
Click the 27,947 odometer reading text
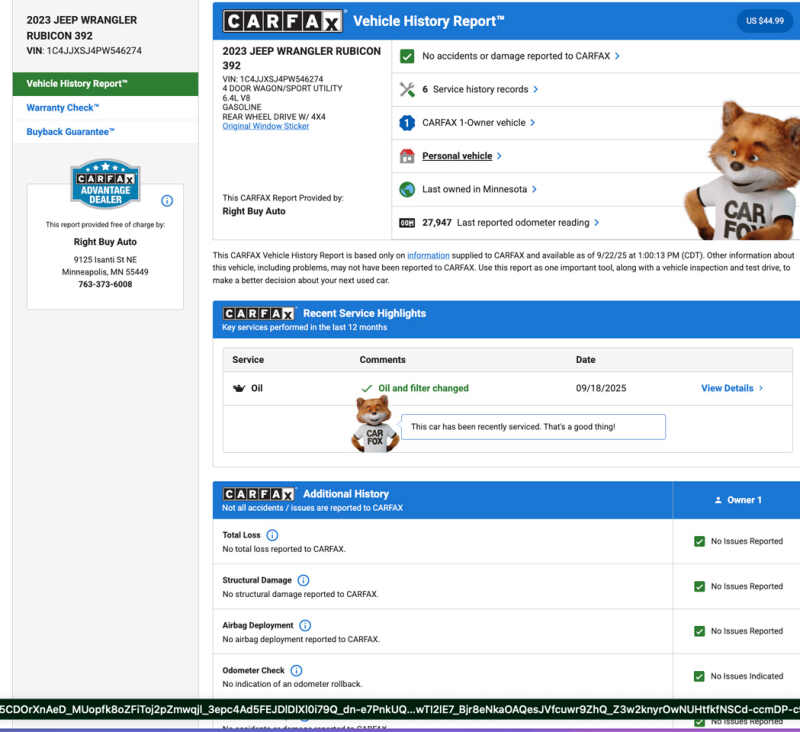(506, 223)
